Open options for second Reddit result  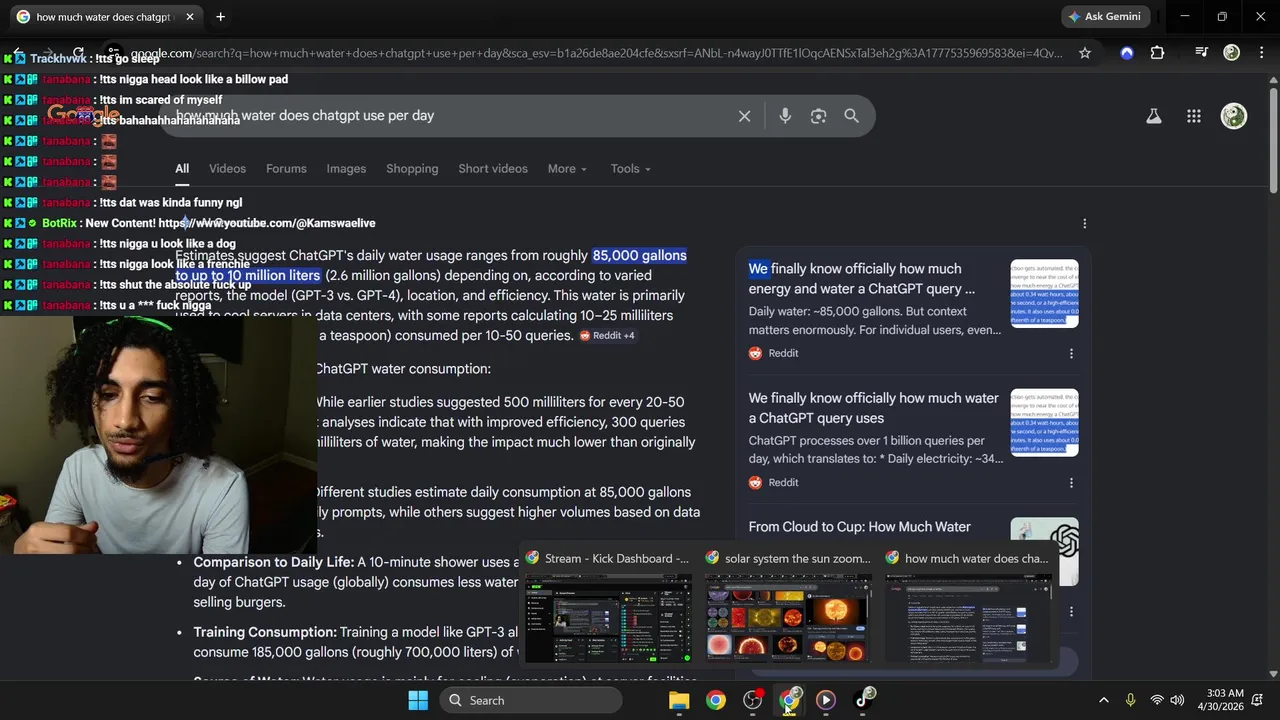[x=1071, y=482]
